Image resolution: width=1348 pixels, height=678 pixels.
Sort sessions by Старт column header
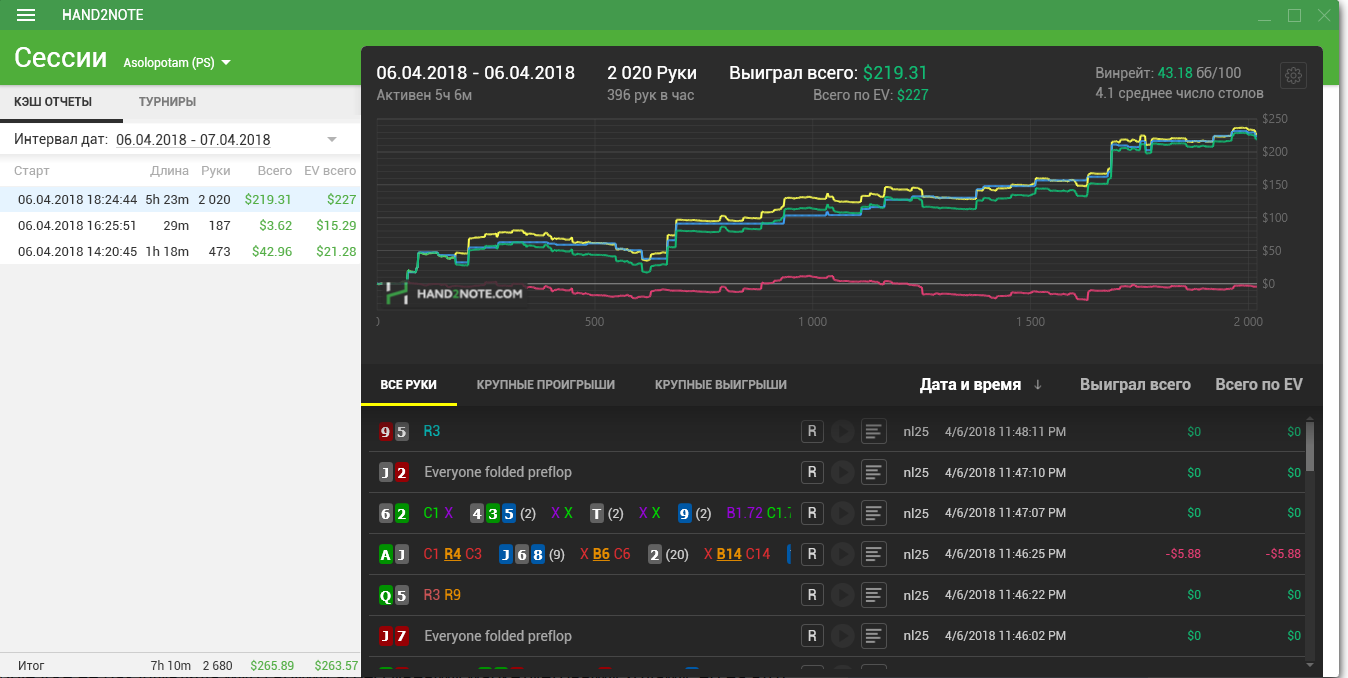click(x=32, y=171)
